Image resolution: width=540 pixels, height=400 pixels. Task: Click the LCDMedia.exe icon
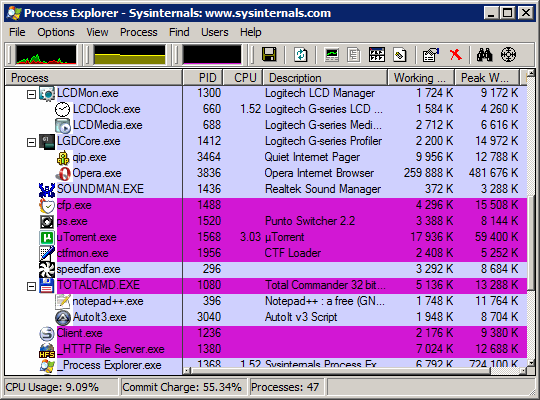pyautogui.click(x=63, y=125)
